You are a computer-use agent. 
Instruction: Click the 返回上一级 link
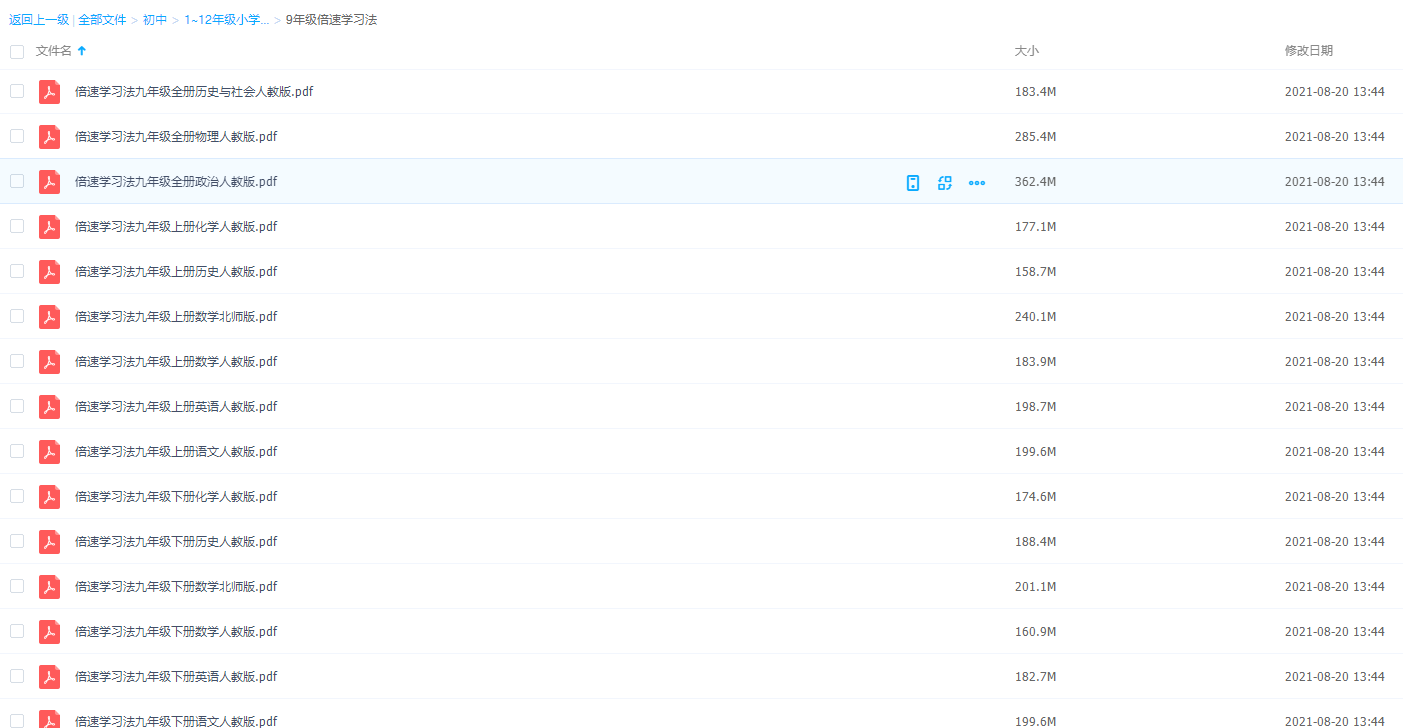click(x=39, y=20)
